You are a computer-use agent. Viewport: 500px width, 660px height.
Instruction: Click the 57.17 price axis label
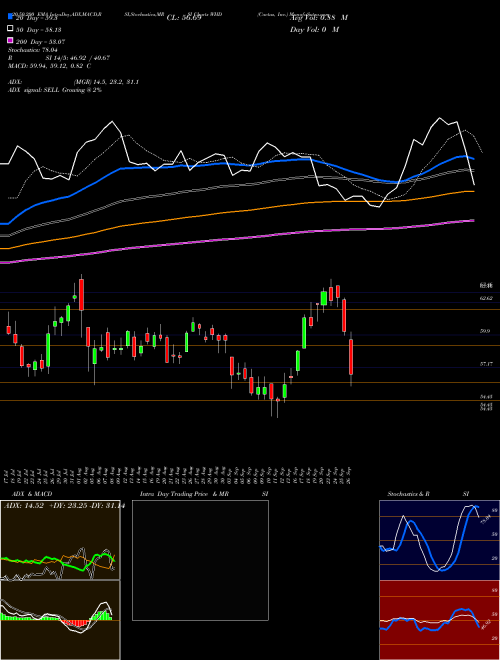point(486,363)
